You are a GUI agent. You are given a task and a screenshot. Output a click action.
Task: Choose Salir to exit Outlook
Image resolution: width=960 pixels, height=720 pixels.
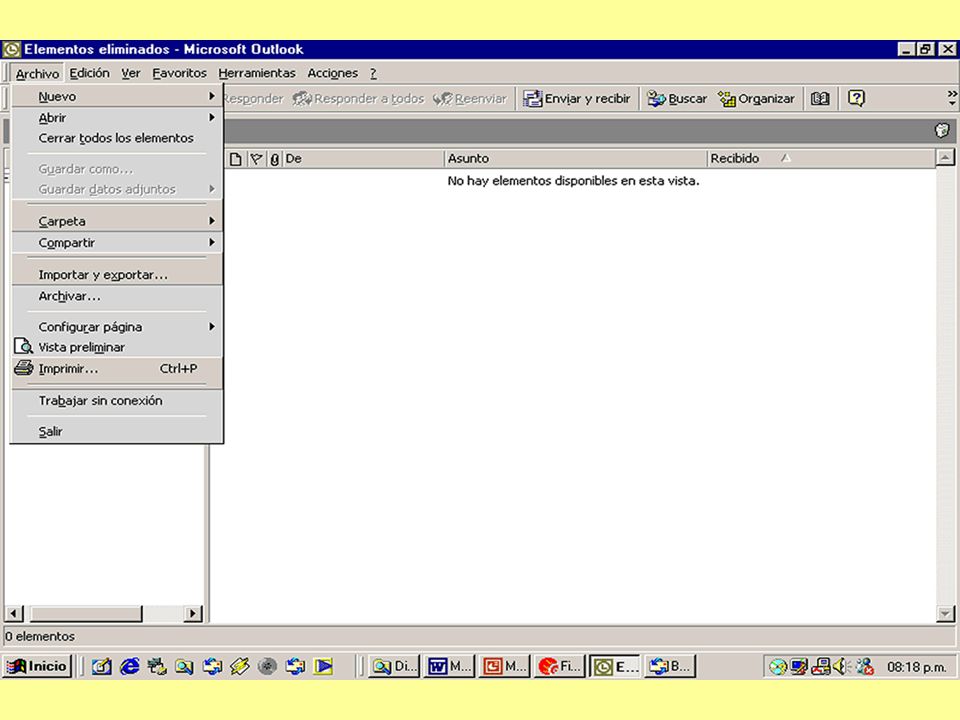(x=116, y=432)
